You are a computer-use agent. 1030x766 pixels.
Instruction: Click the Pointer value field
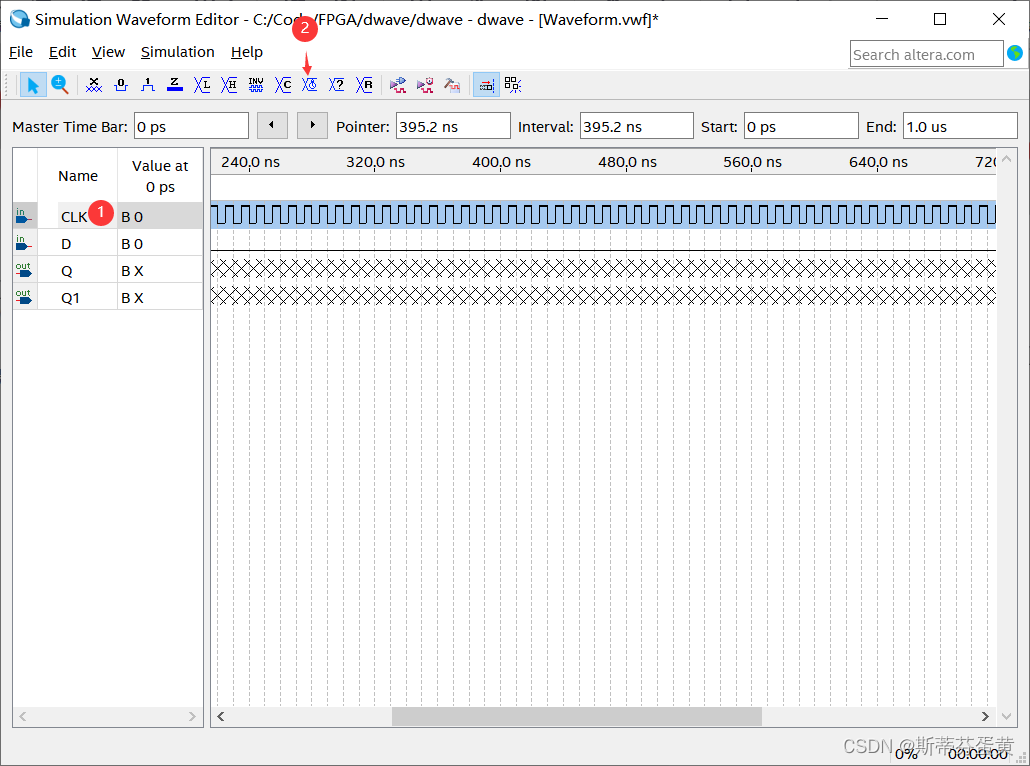click(x=453, y=126)
